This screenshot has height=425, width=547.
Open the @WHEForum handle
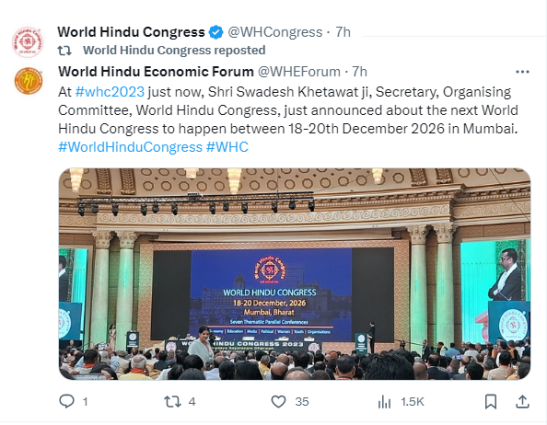pos(299,72)
